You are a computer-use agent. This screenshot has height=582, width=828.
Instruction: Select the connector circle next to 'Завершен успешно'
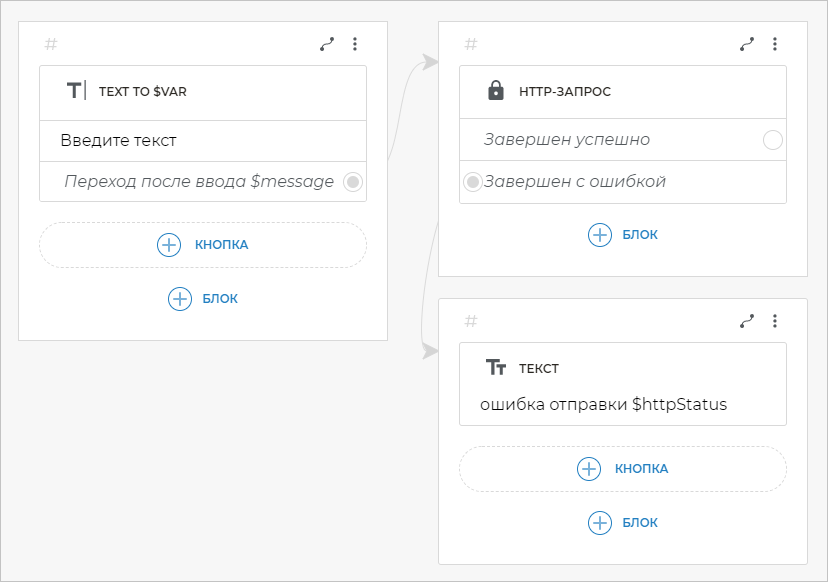[772, 140]
